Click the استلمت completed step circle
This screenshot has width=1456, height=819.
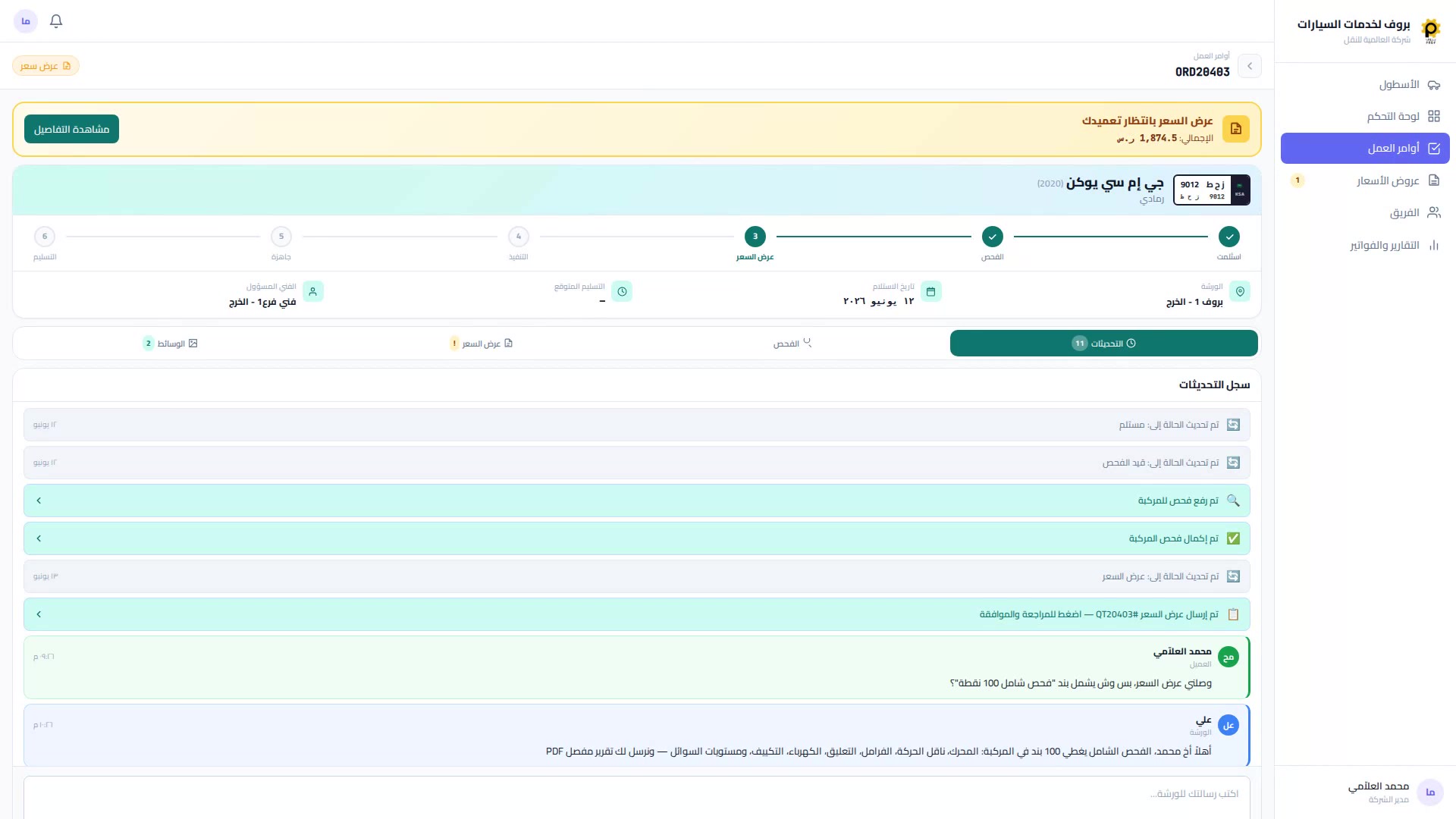click(1229, 237)
